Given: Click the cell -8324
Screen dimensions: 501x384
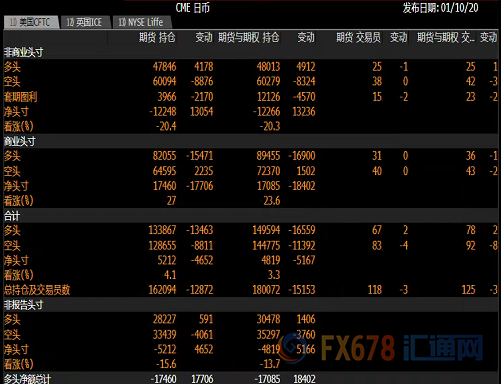Looking at the screenshot, I should (304, 81).
